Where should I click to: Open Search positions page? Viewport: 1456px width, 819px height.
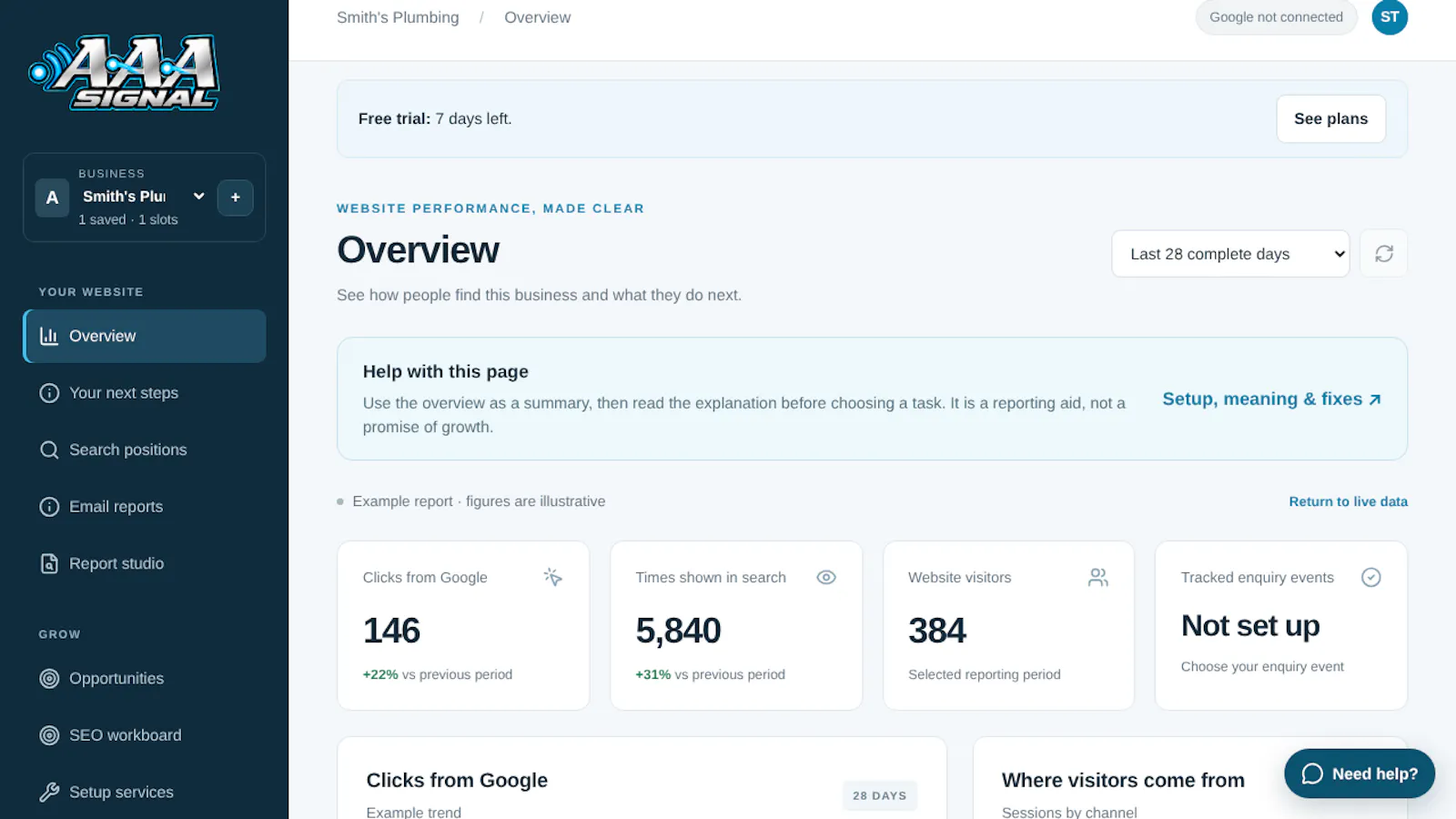pos(145,450)
